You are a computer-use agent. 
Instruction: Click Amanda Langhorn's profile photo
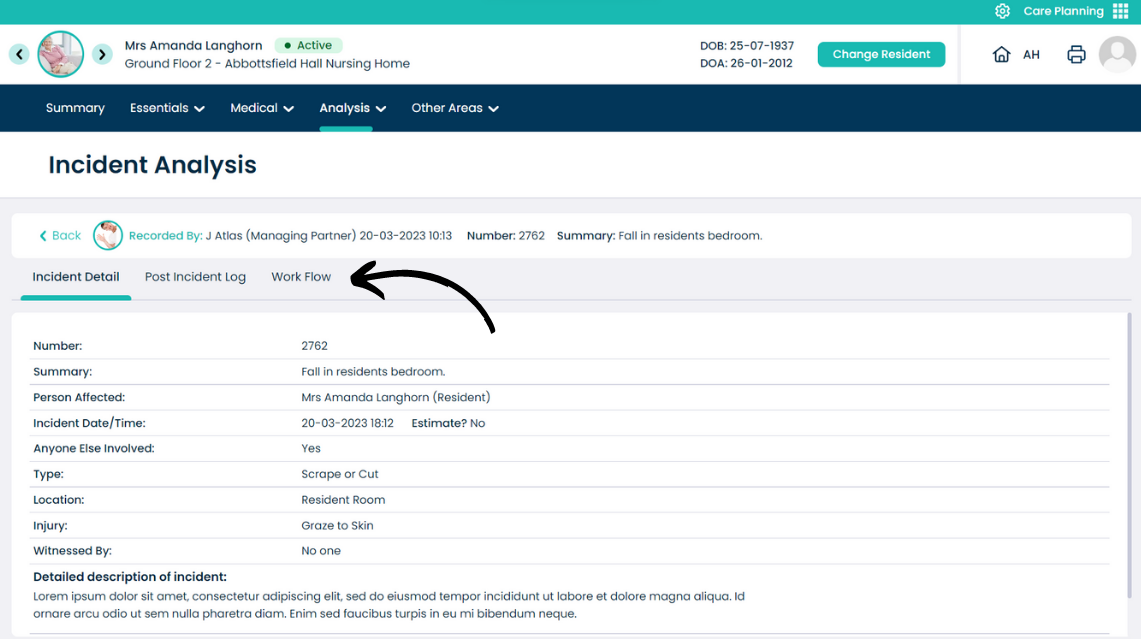(x=60, y=54)
